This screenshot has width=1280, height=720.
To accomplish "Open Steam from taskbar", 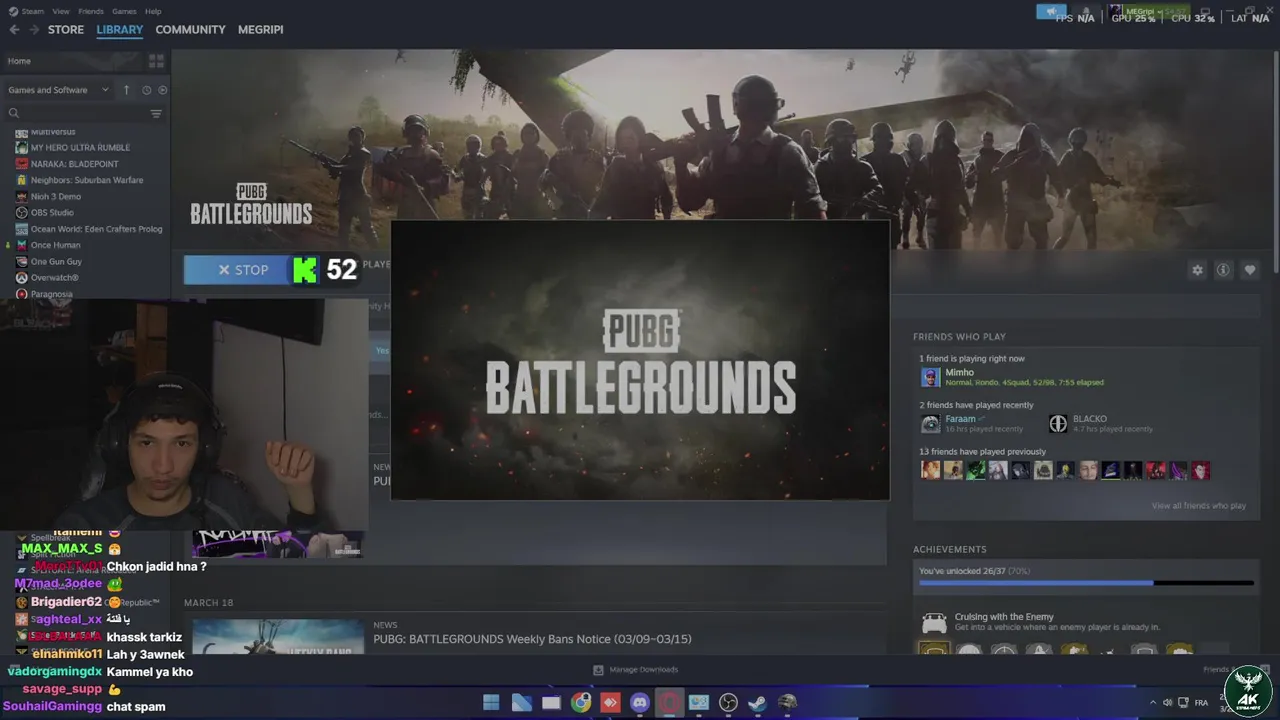I will coord(757,703).
